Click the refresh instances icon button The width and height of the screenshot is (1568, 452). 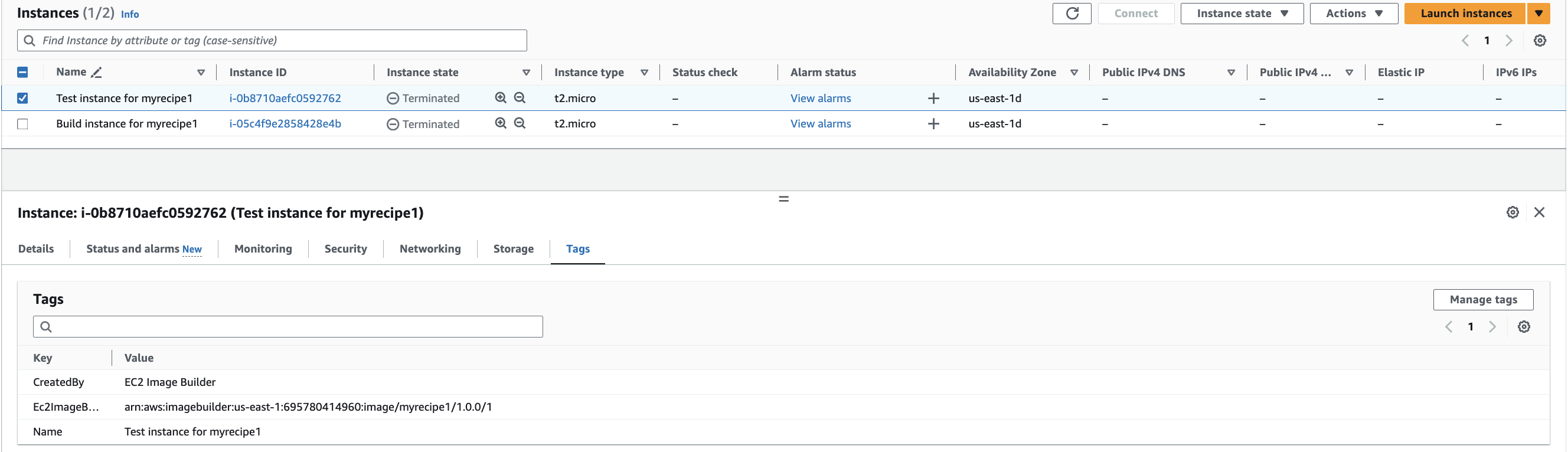click(1072, 14)
